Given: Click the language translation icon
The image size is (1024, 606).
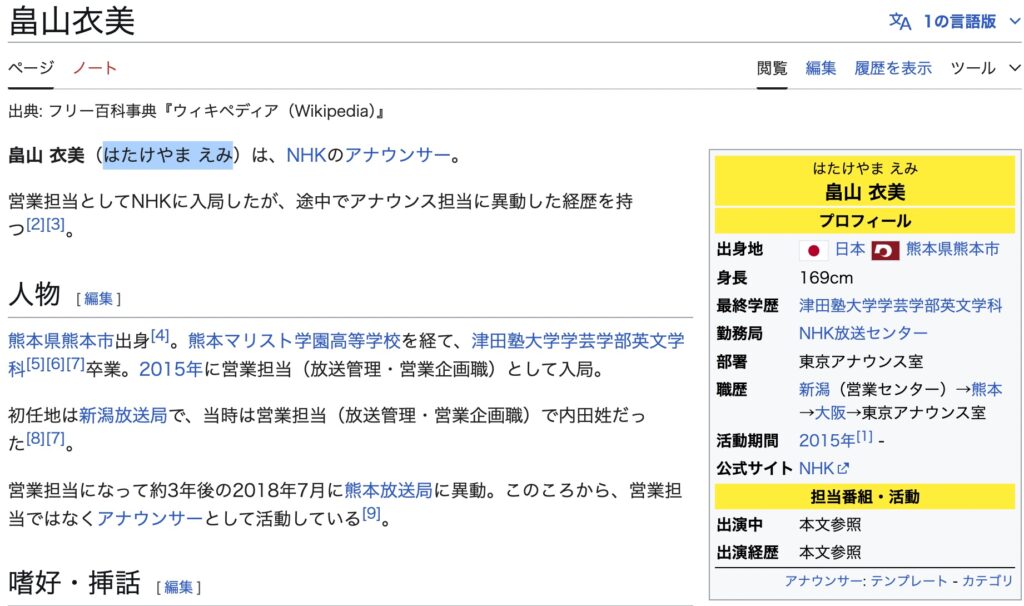Looking at the screenshot, I should (900, 22).
